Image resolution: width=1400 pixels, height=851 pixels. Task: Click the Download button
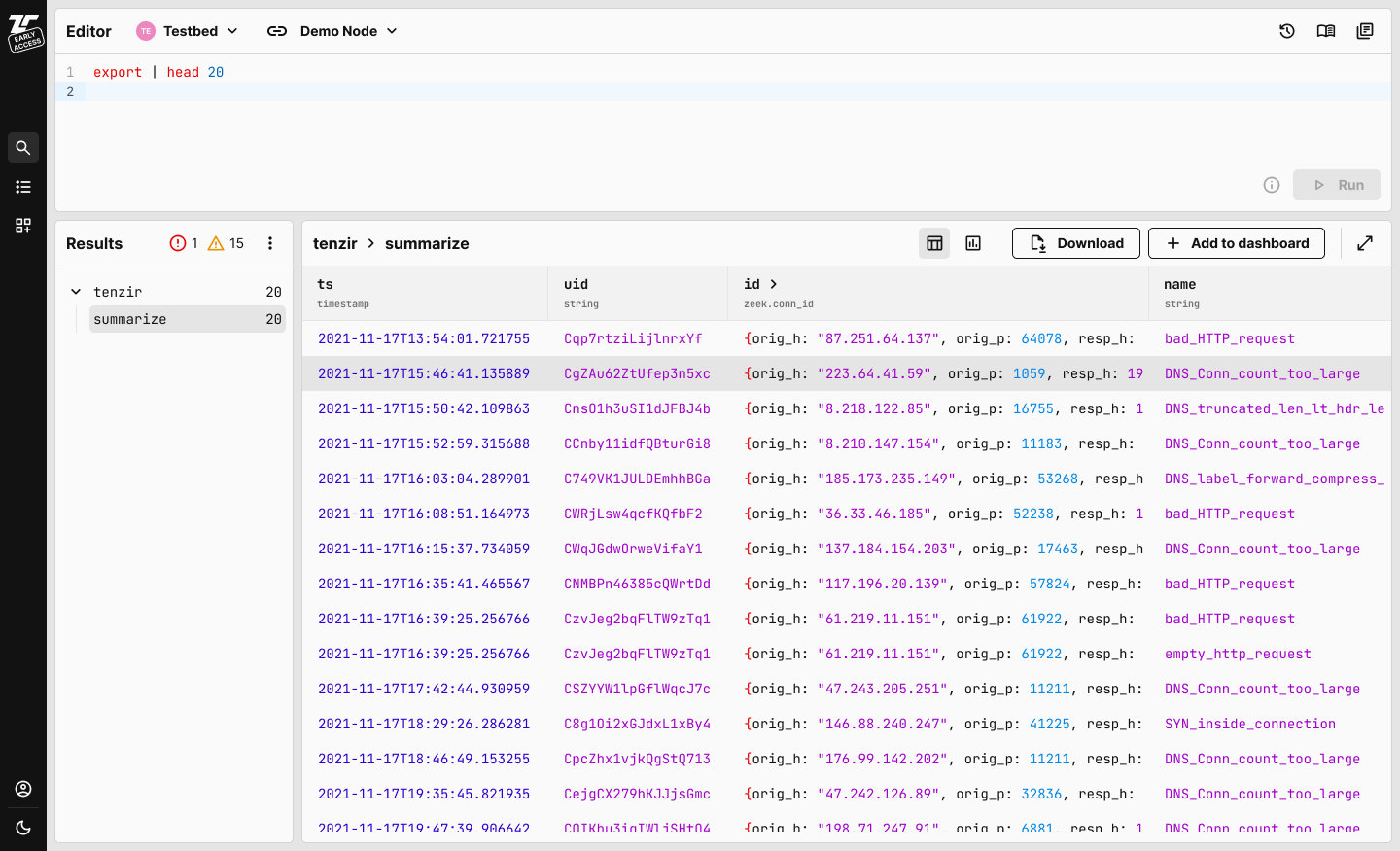(x=1076, y=243)
